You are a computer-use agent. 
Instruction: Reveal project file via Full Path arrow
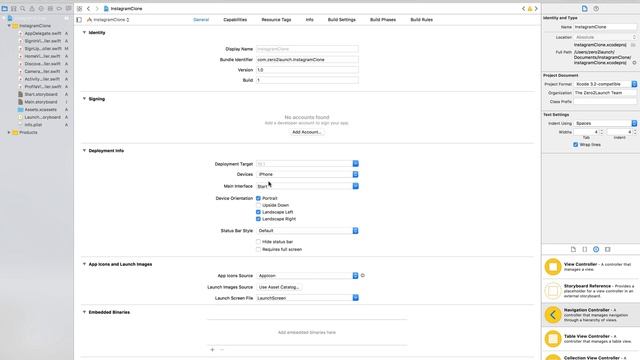(634, 63)
